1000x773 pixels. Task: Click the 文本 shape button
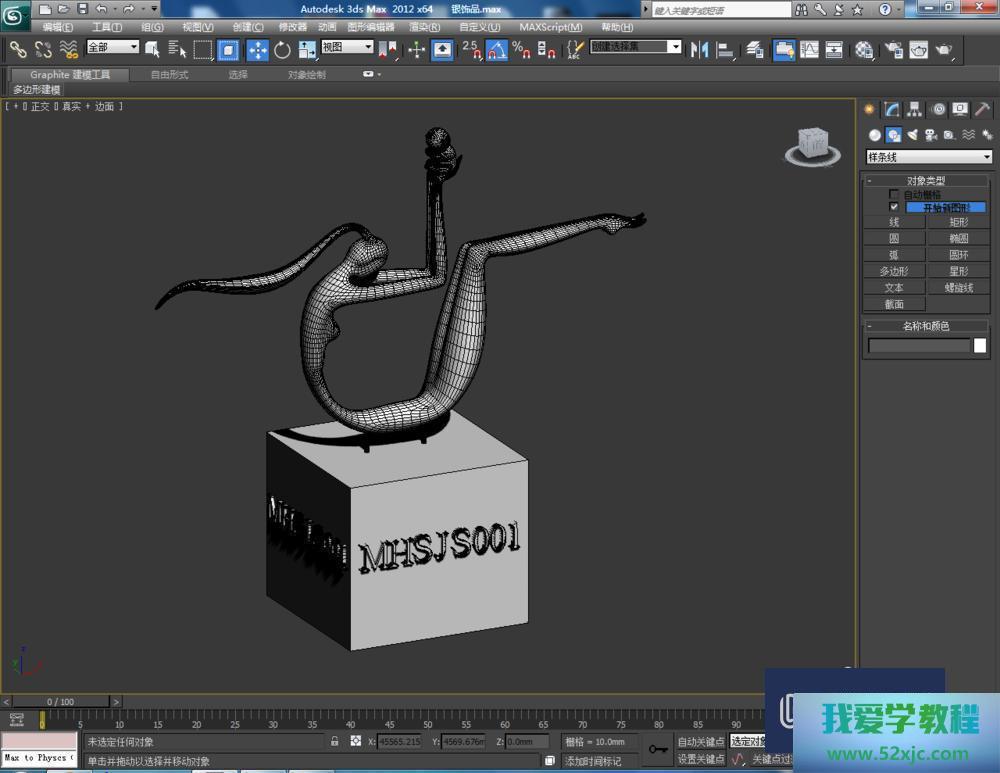(x=893, y=287)
